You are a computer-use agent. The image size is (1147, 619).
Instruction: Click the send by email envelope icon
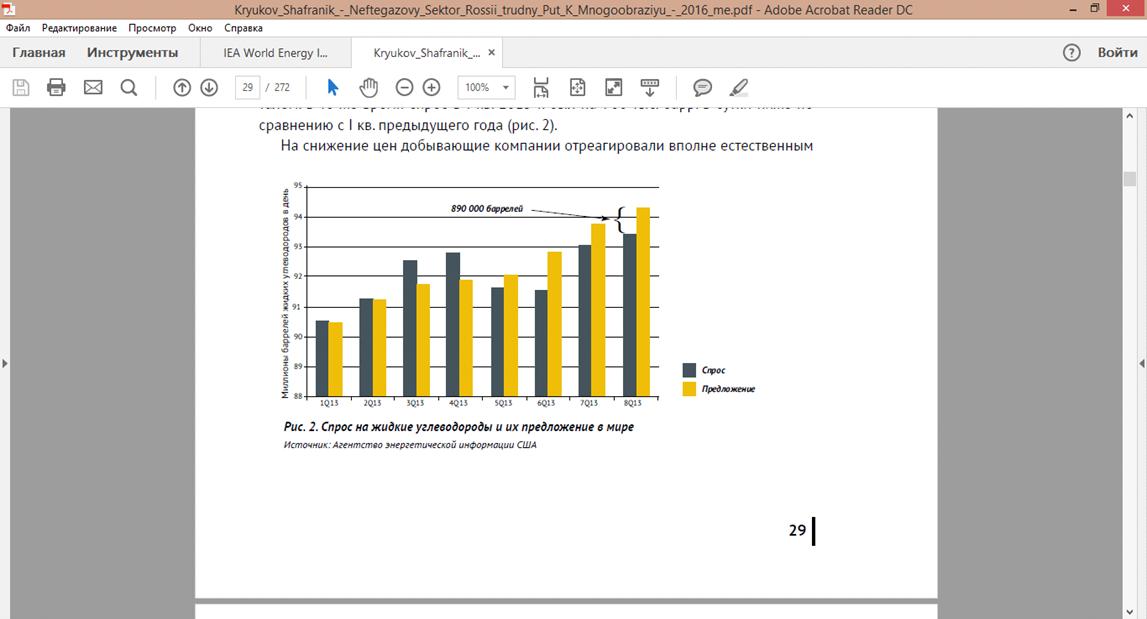[93, 87]
